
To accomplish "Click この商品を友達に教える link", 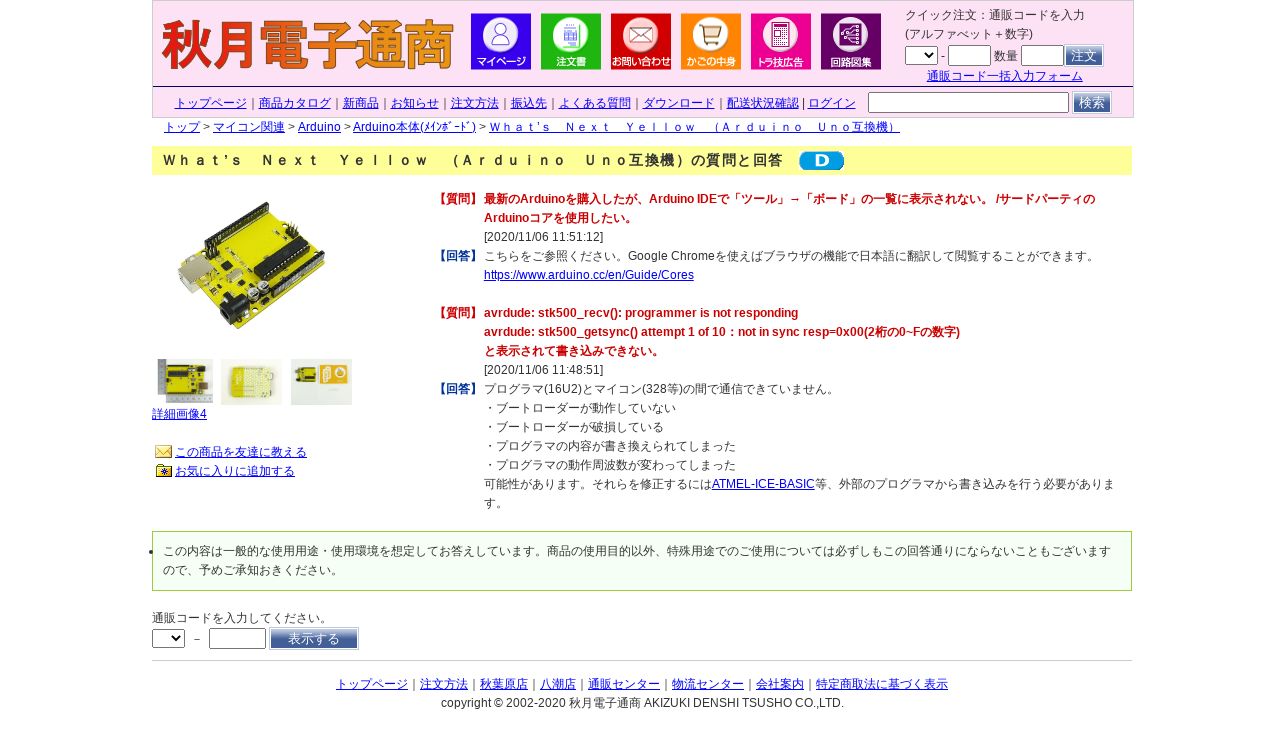I will point(241,452).
